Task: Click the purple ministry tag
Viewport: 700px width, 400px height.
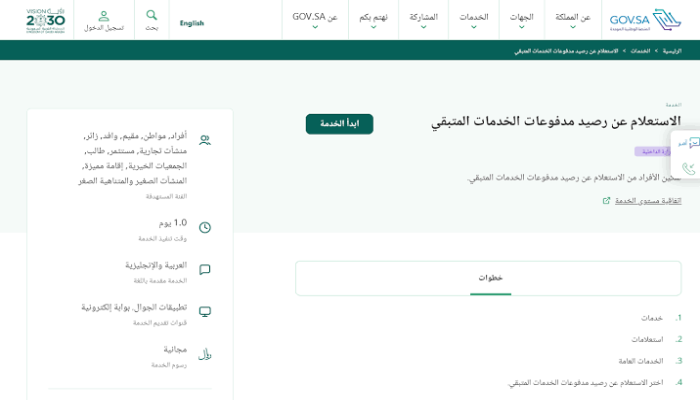Action: coord(652,152)
